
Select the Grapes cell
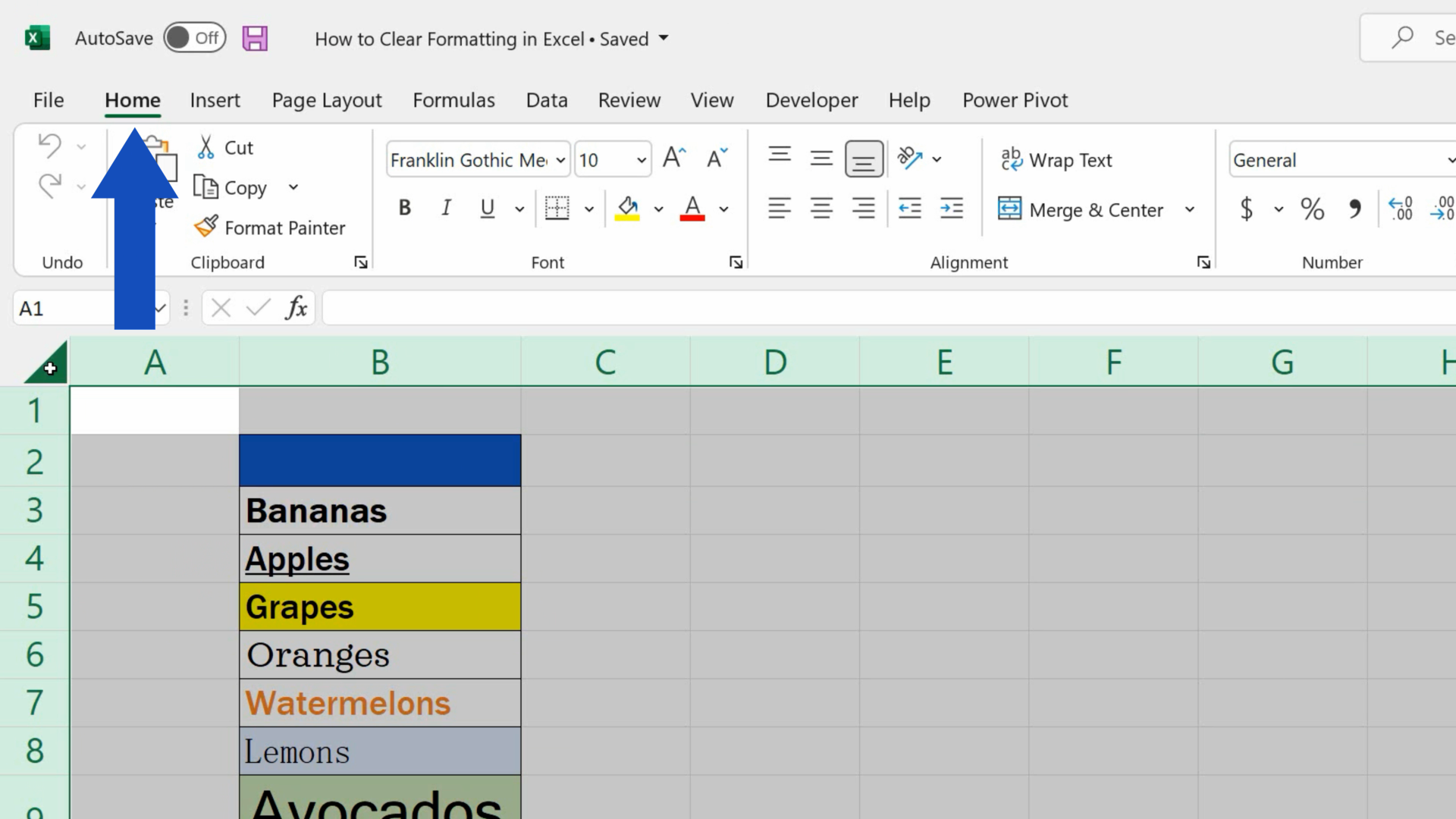379,606
